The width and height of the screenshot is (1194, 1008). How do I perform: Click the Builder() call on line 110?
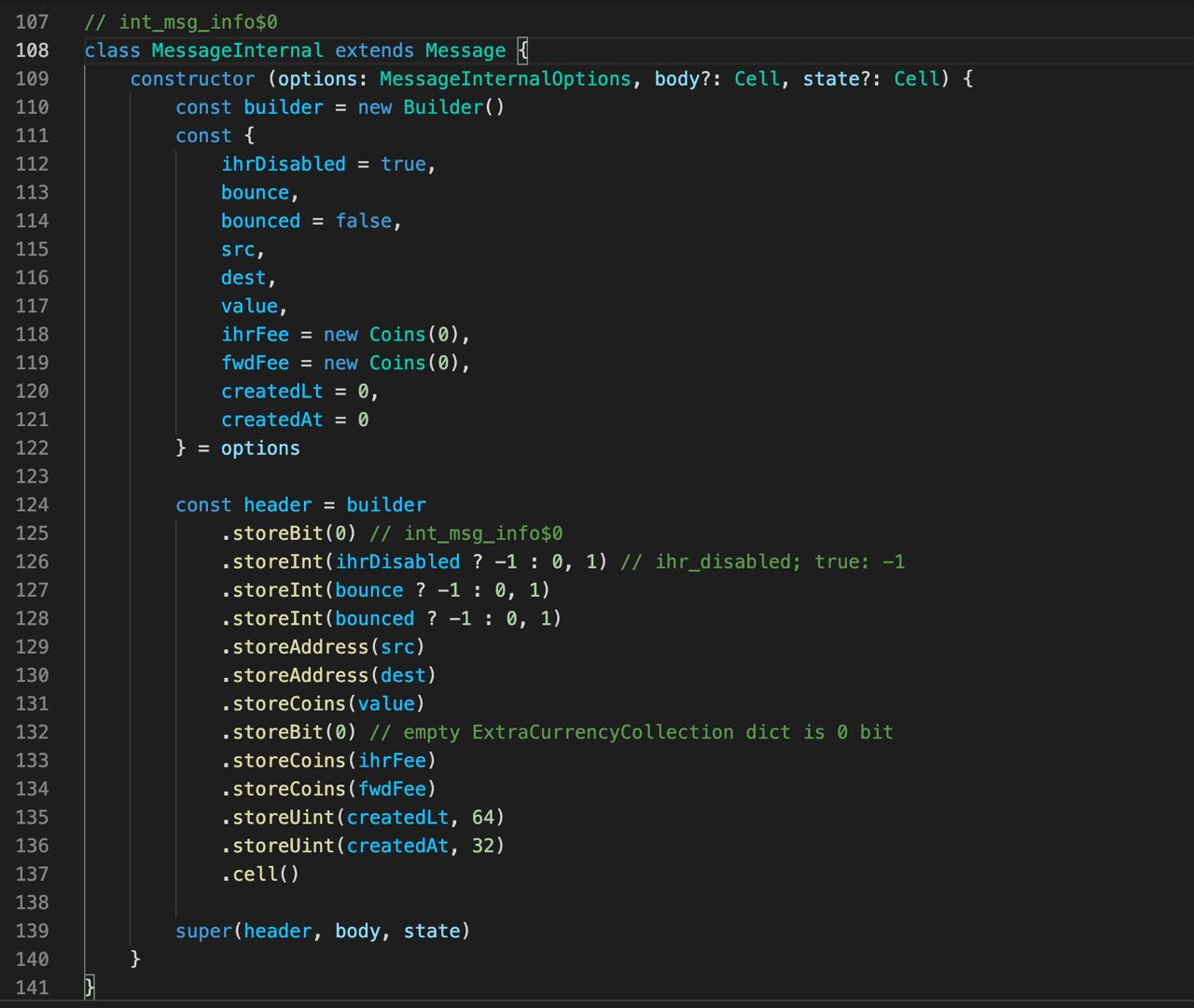[x=453, y=107]
